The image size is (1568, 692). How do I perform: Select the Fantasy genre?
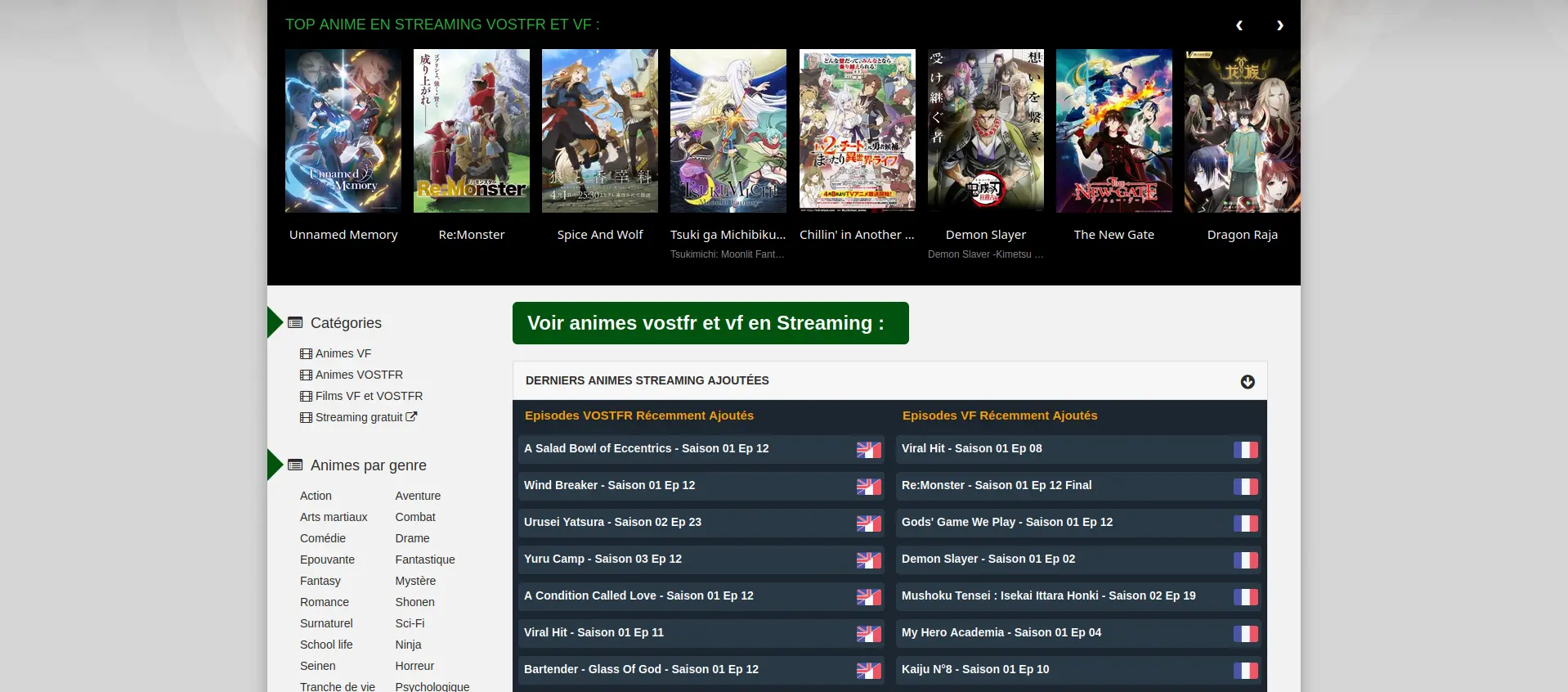[320, 581]
